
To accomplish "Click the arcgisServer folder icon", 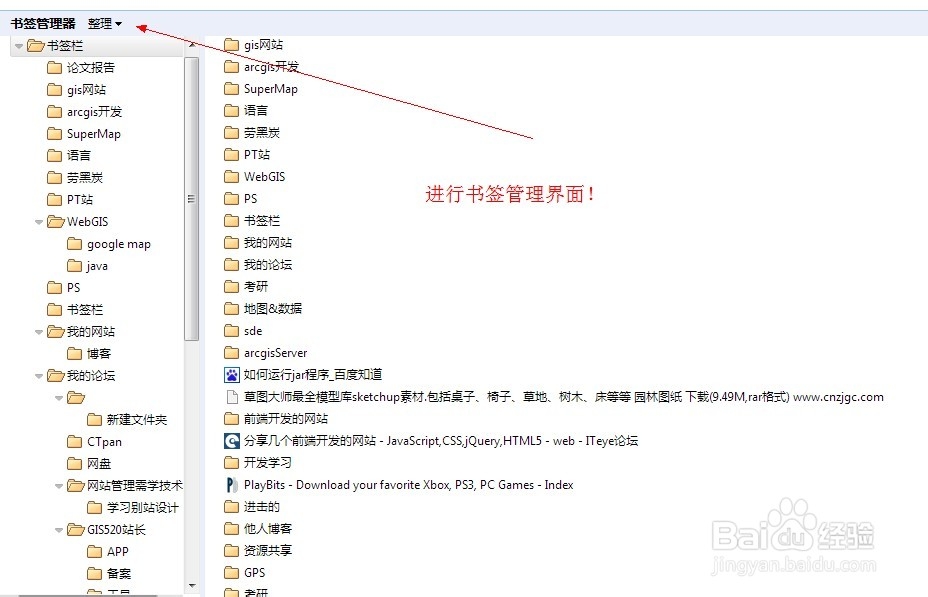I will click(231, 353).
